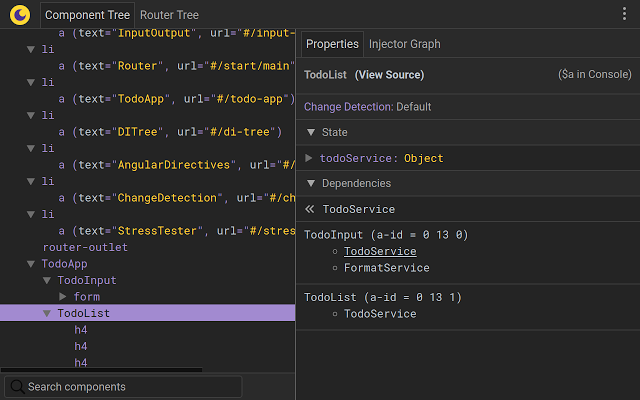This screenshot has height=400, width=640.
Task: Select the Component Tree tab
Action: (88, 15)
